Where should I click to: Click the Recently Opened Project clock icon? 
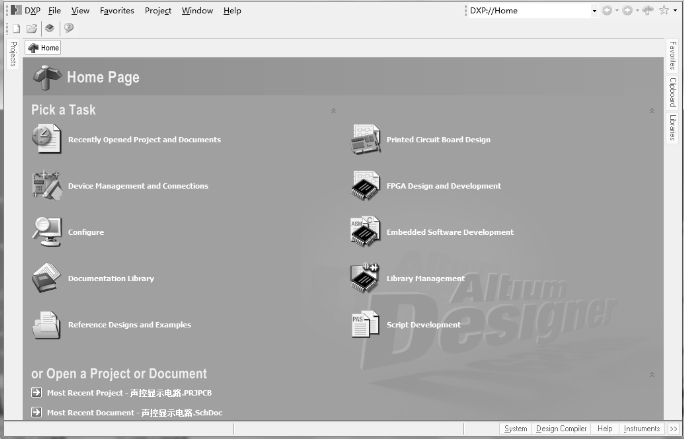(x=46, y=139)
